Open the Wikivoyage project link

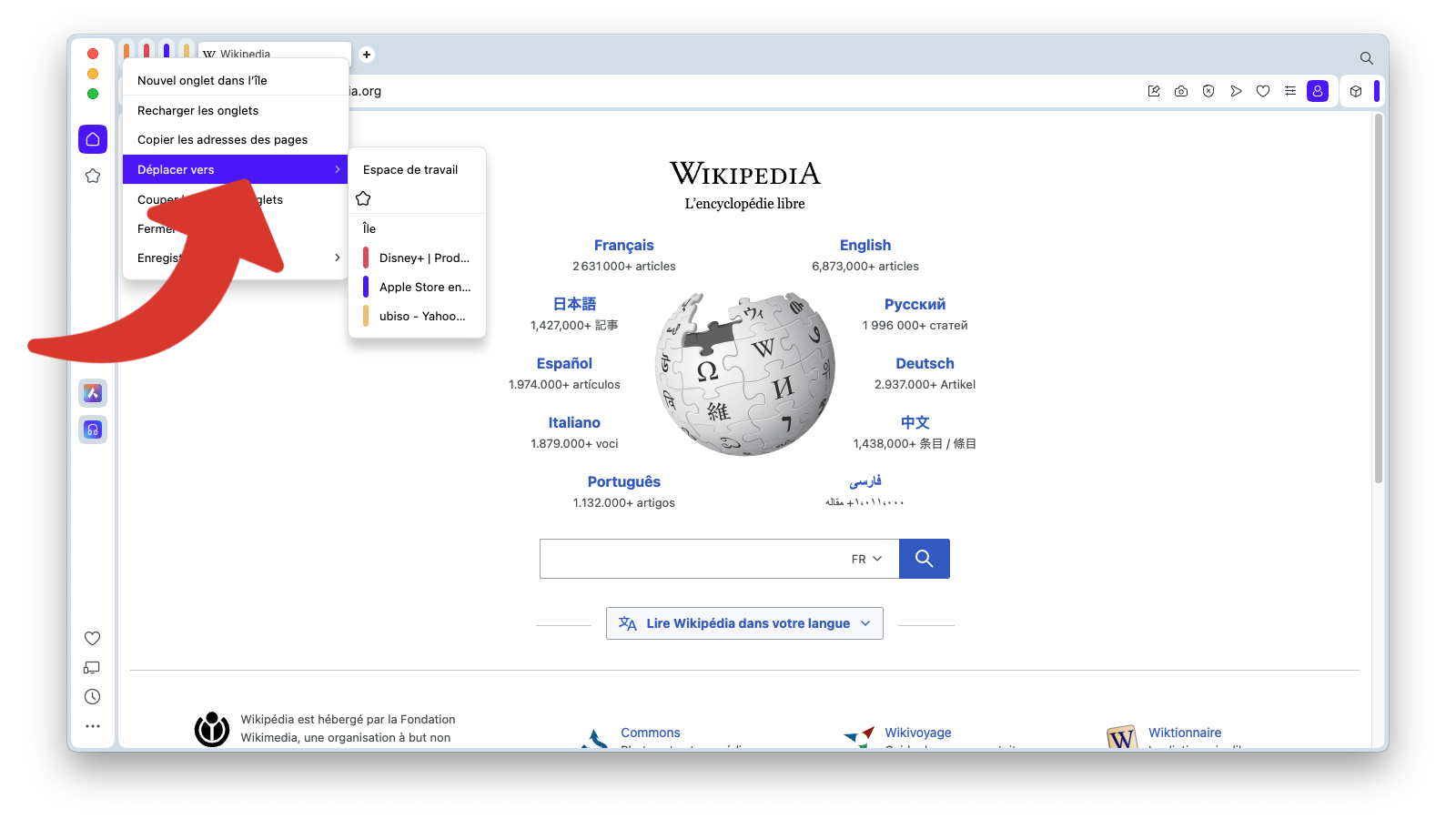(x=918, y=733)
